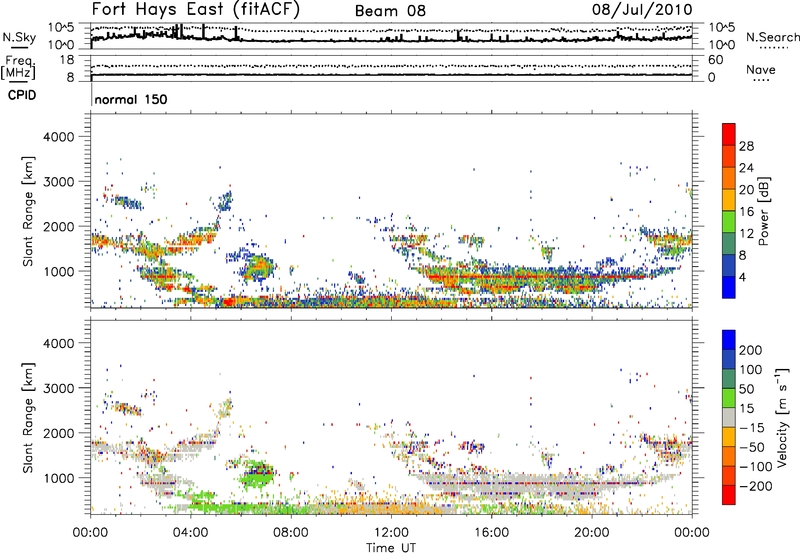The image size is (800, 554).
Task: Click the 'Fort Hays East (fitACF)' title
Action: point(196,10)
